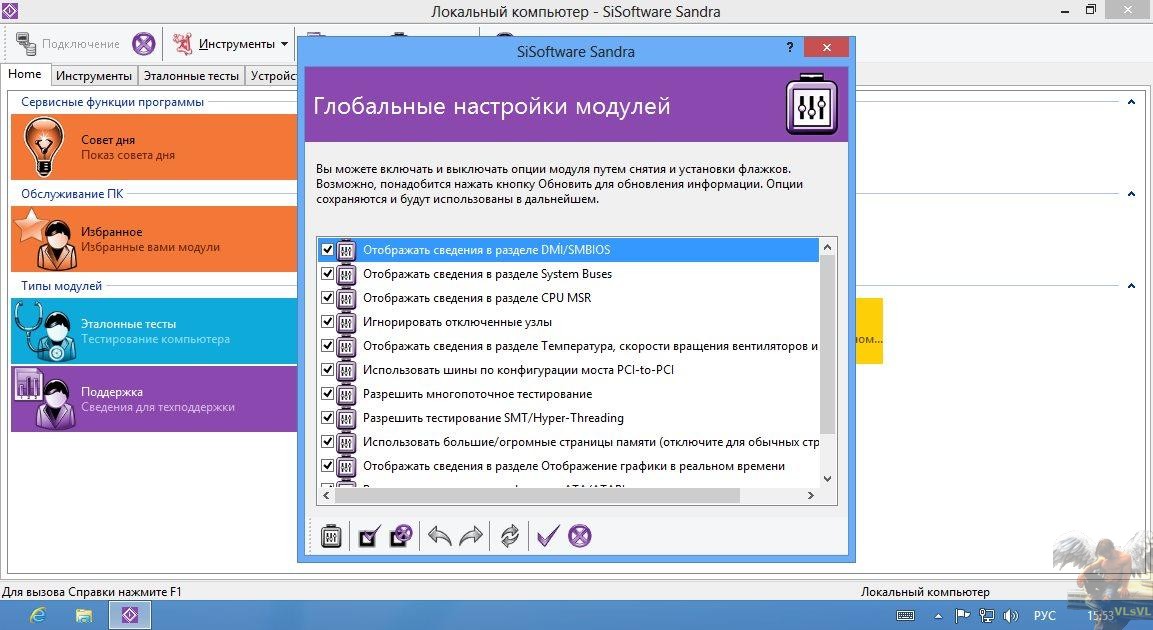This screenshot has width=1153, height=630.
Task: Uncheck the System Buses display option
Action: click(327, 273)
